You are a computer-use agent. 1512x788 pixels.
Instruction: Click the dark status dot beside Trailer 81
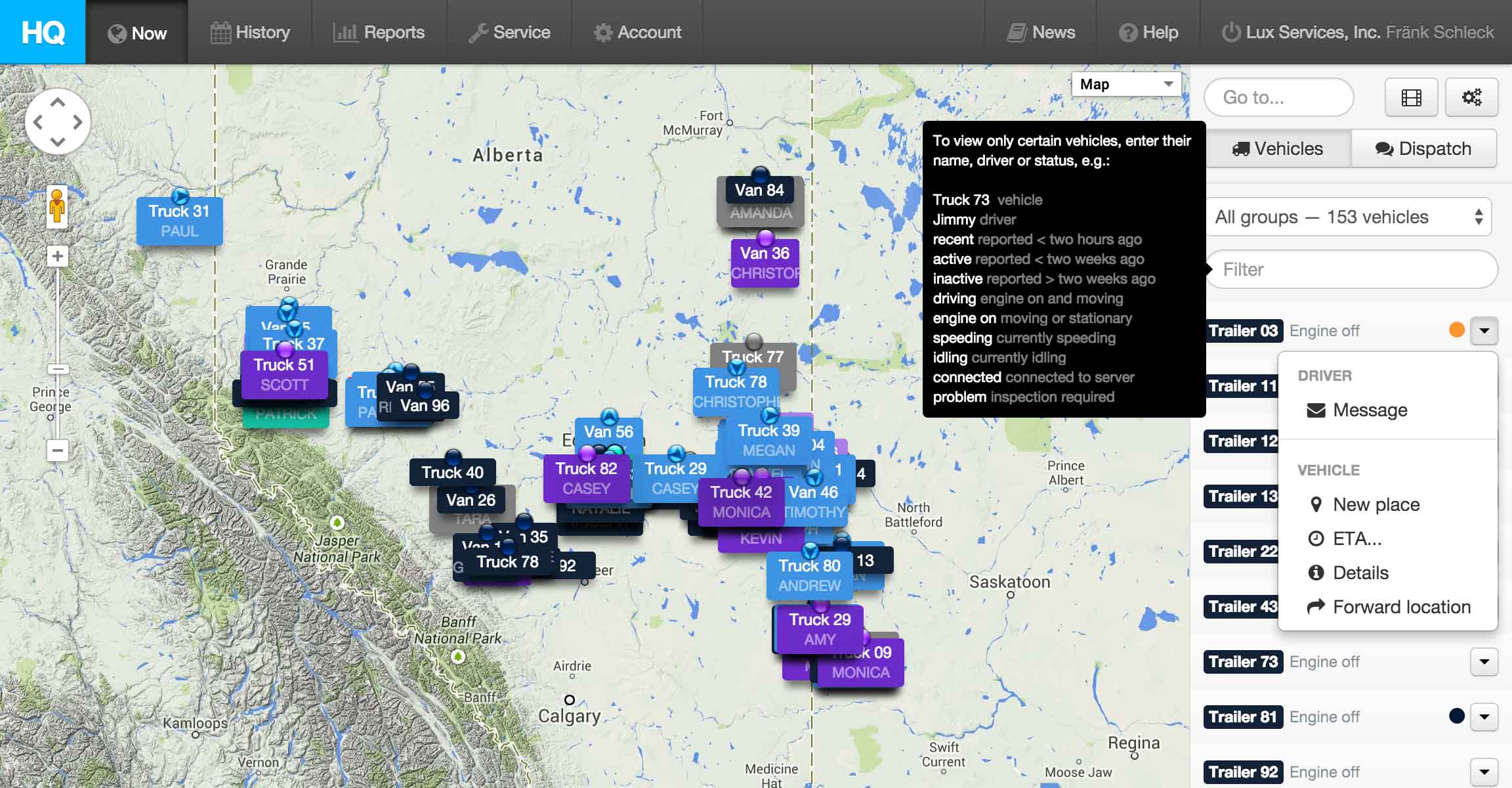pyautogui.click(x=1457, y=716)
